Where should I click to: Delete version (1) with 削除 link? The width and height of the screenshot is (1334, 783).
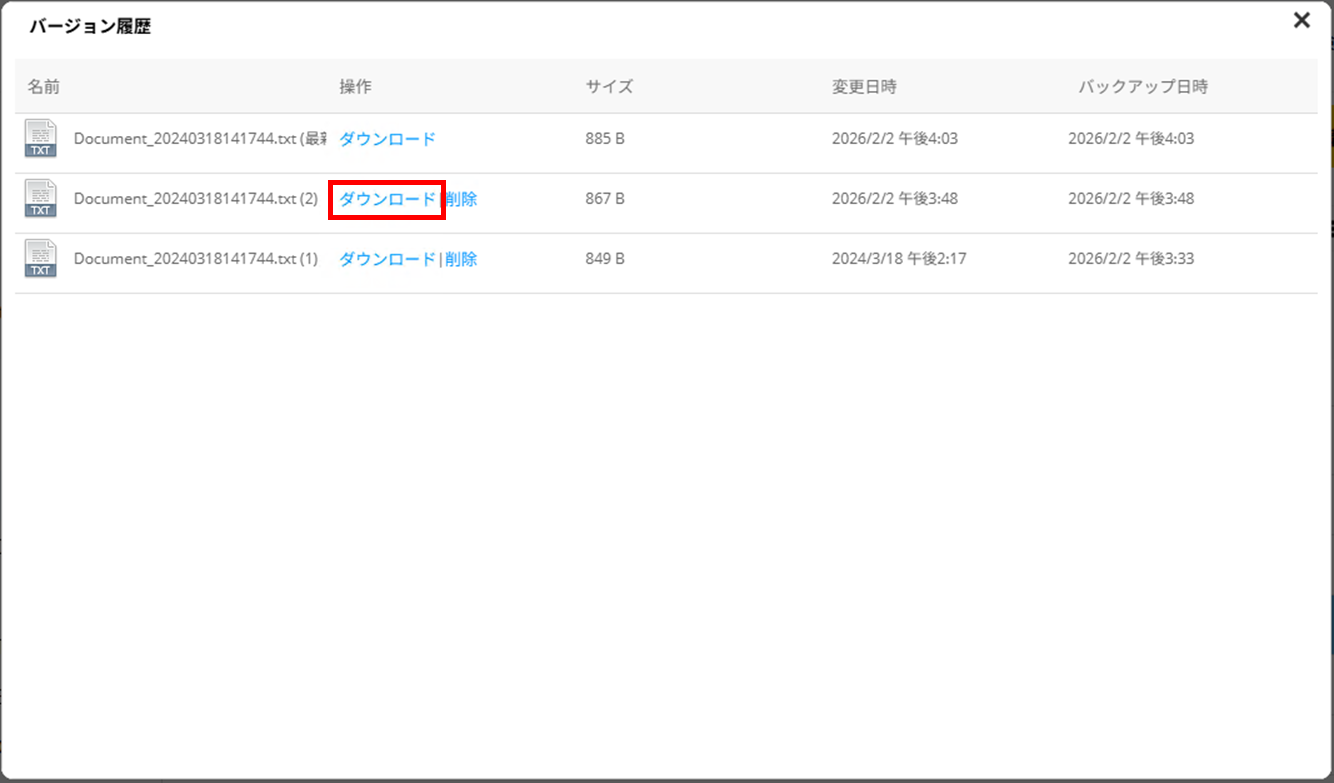coord(461,259)
